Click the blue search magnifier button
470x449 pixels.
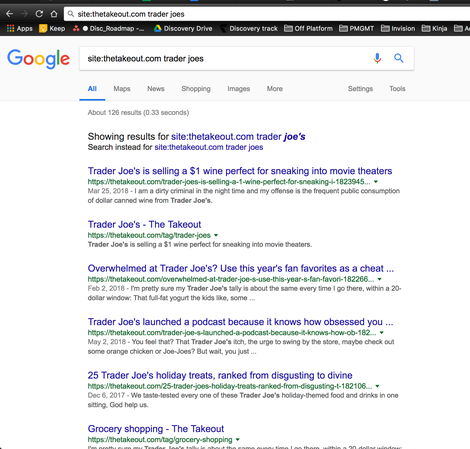click(399, 58)
